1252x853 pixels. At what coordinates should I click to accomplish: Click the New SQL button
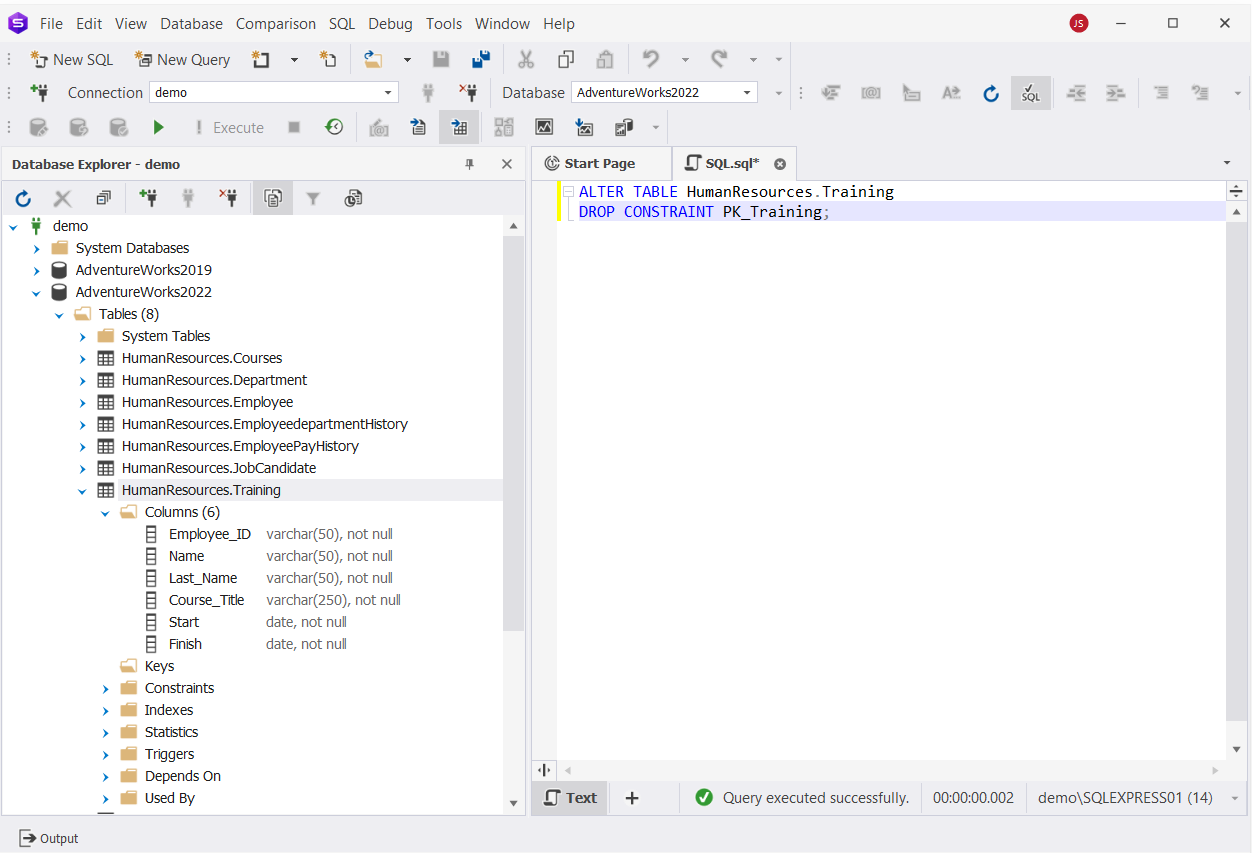tap(72, 60)
